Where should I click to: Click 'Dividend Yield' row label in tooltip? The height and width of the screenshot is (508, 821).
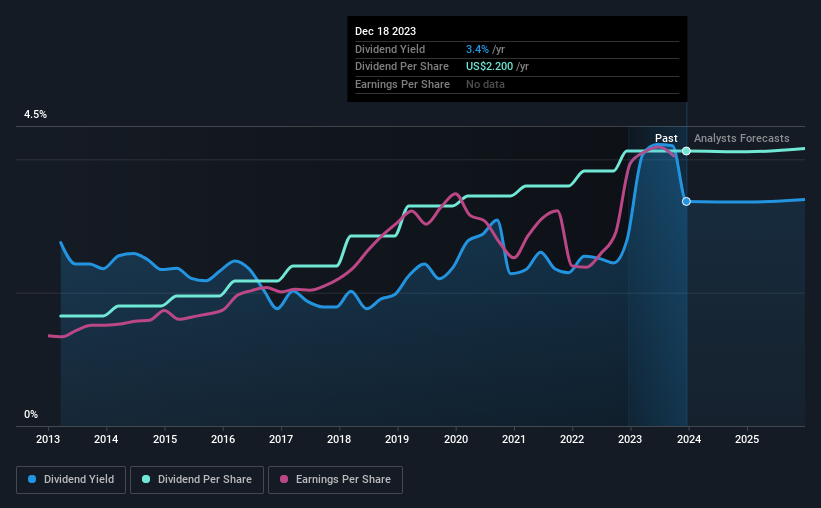[390, 49]
